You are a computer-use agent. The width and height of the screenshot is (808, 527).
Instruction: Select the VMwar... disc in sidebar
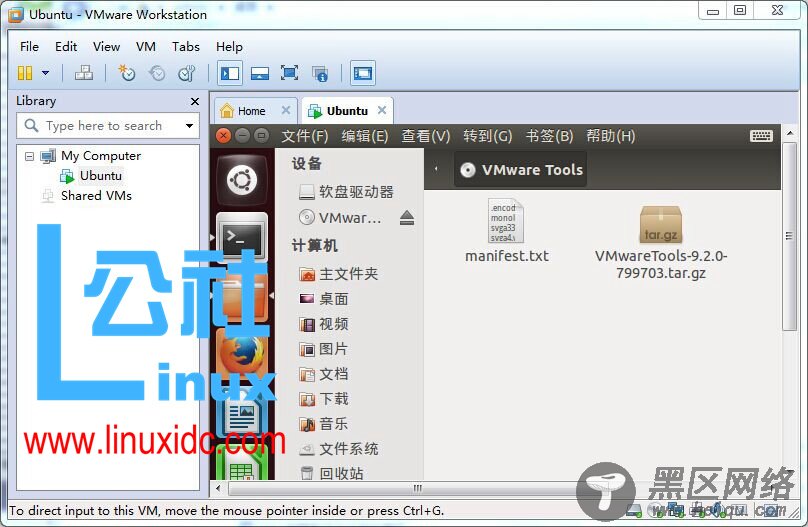[340, 218]
